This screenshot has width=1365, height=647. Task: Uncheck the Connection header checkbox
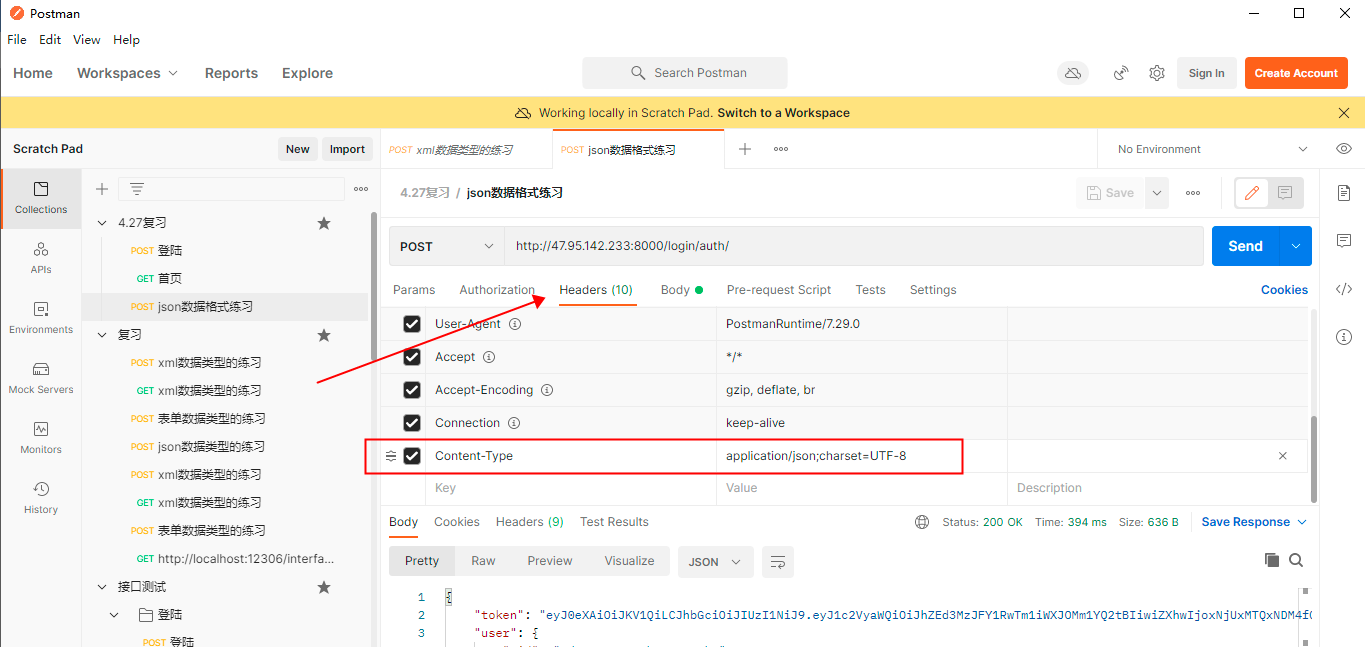pyautogui.click(x=411, y=423)
